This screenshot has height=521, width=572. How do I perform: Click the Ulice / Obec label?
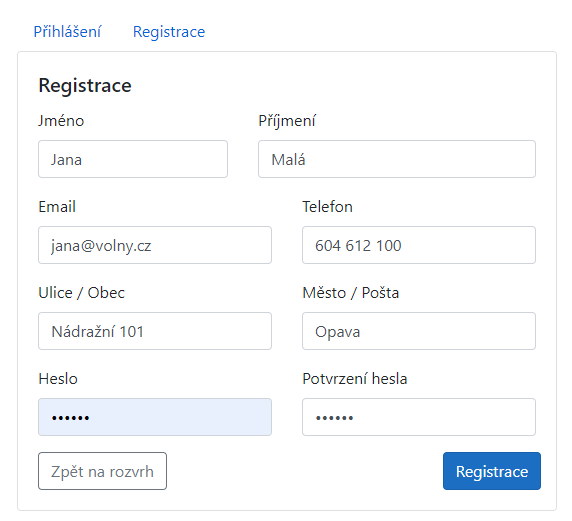pos(82,293)
